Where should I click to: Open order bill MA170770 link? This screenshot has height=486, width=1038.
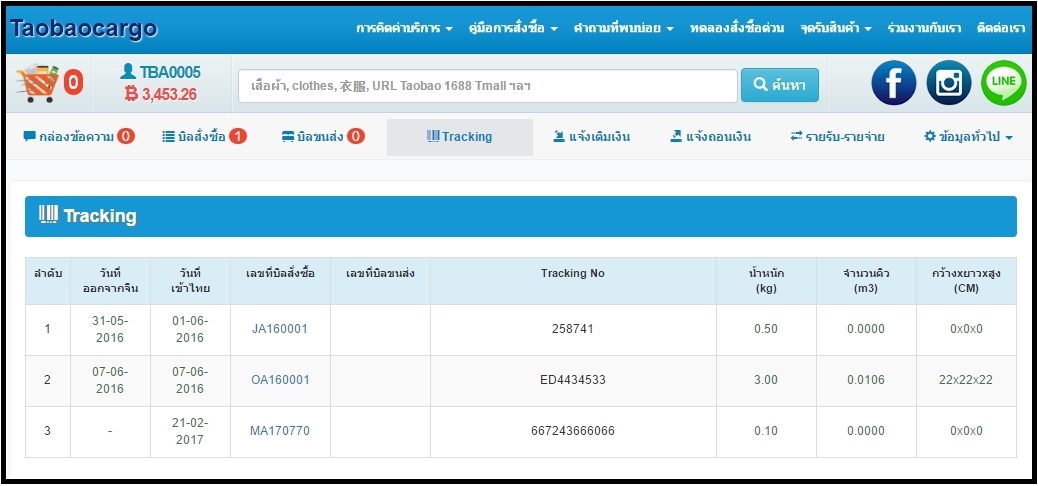click(280, 432)
